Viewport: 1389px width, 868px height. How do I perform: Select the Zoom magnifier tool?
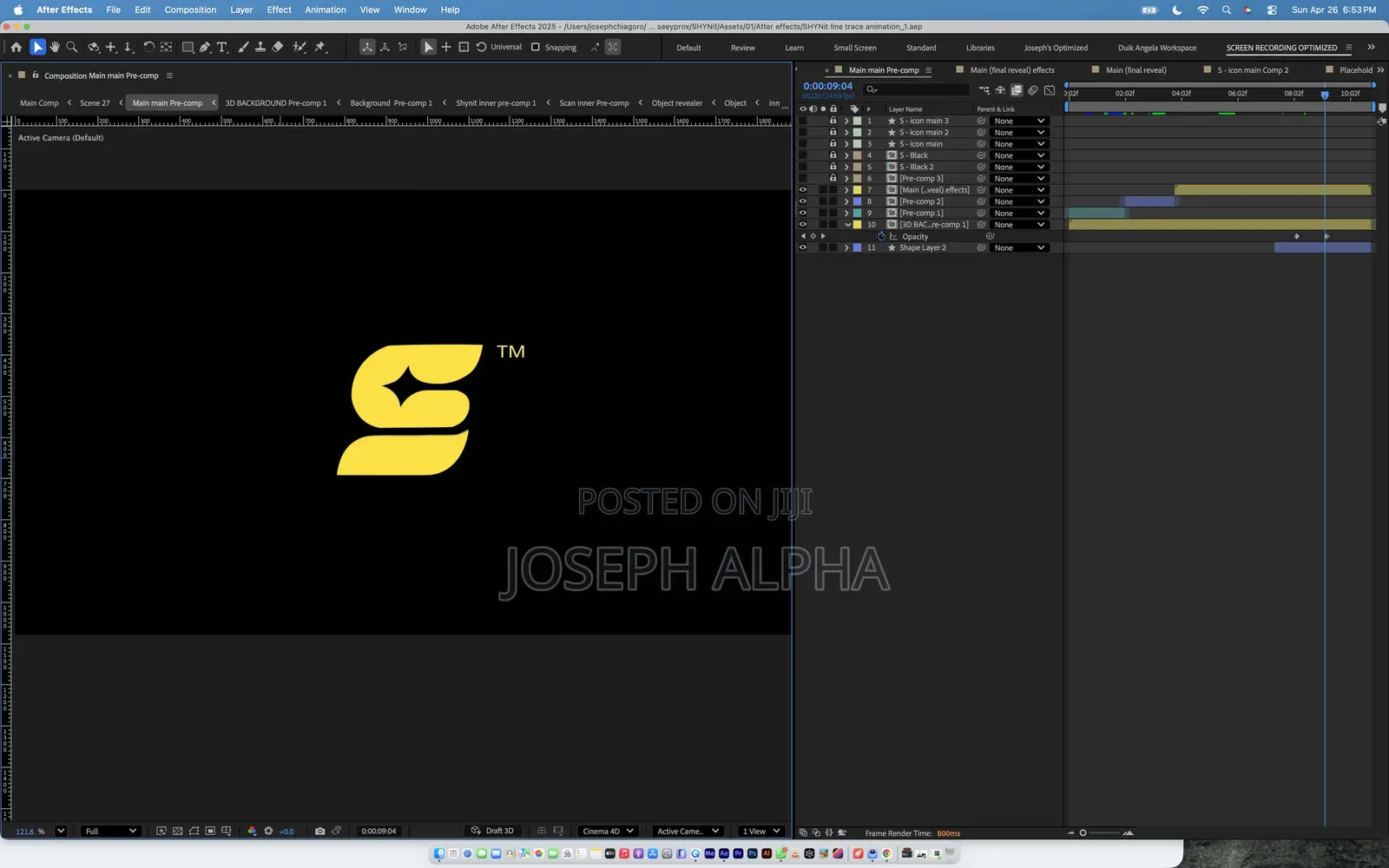click(x=72, y=47)
